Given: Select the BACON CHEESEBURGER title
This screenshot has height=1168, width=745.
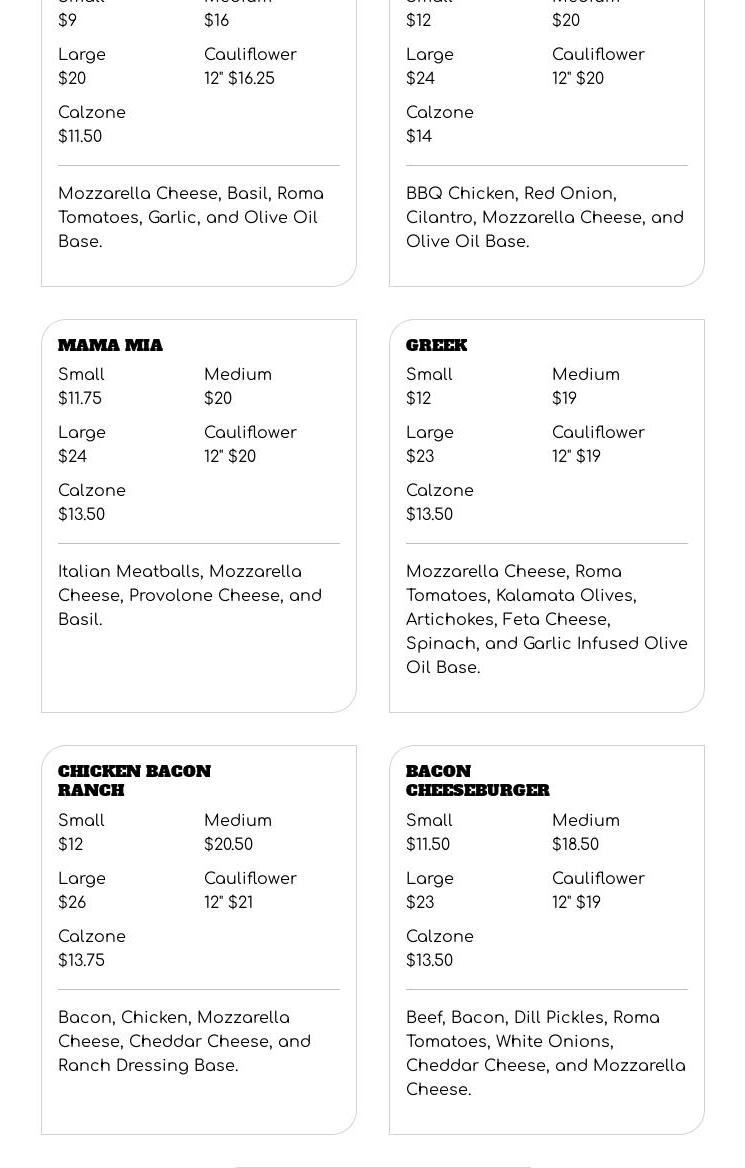Looking at the screenshot, I should click(477, 781).
